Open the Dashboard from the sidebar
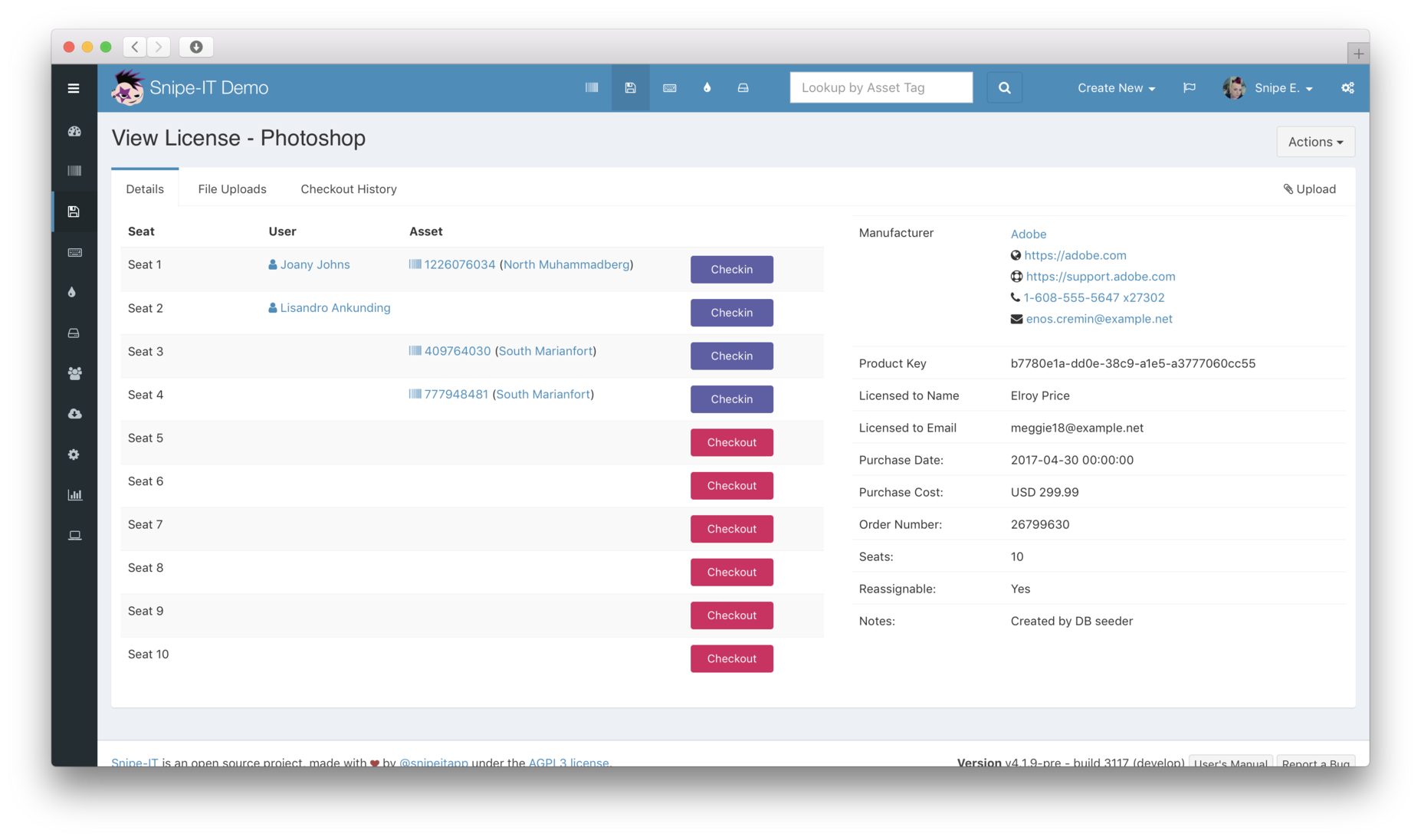Image resolution: width=1421 pixels, height=840 pixels. [x=74, y=131]
